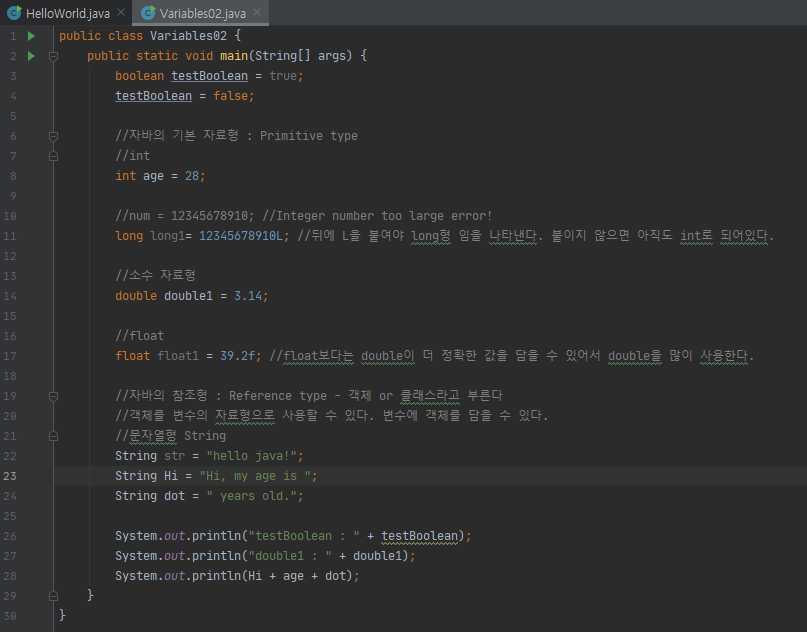Image resolution: width=807 pixels, height=632 pixels.
Task: Click 'double1' declaration on line 14
Action: coord(188,296)
